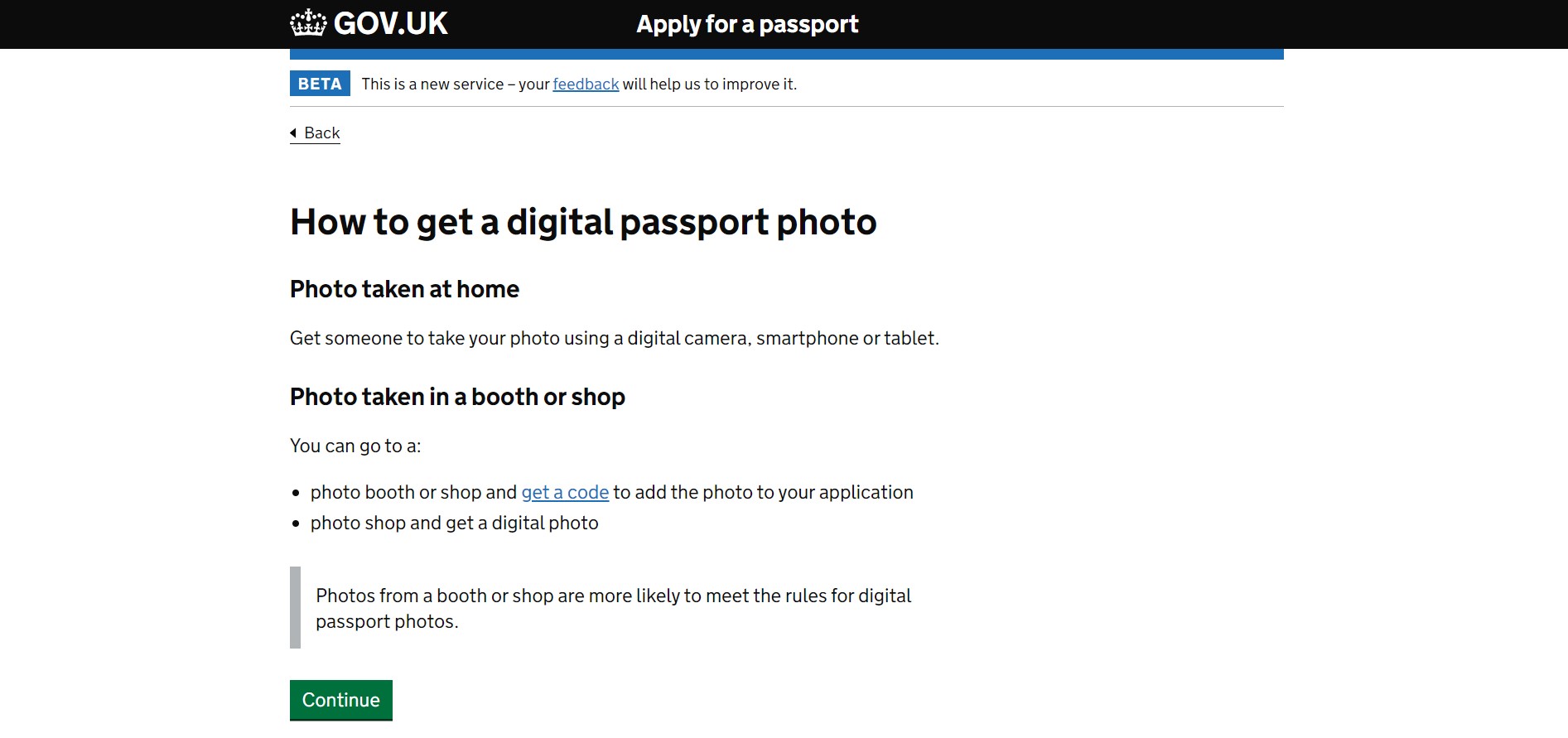1568x738 pixels.
Task: Click the 'Photo taken at home' subheading
Action: tap(404, 289)
